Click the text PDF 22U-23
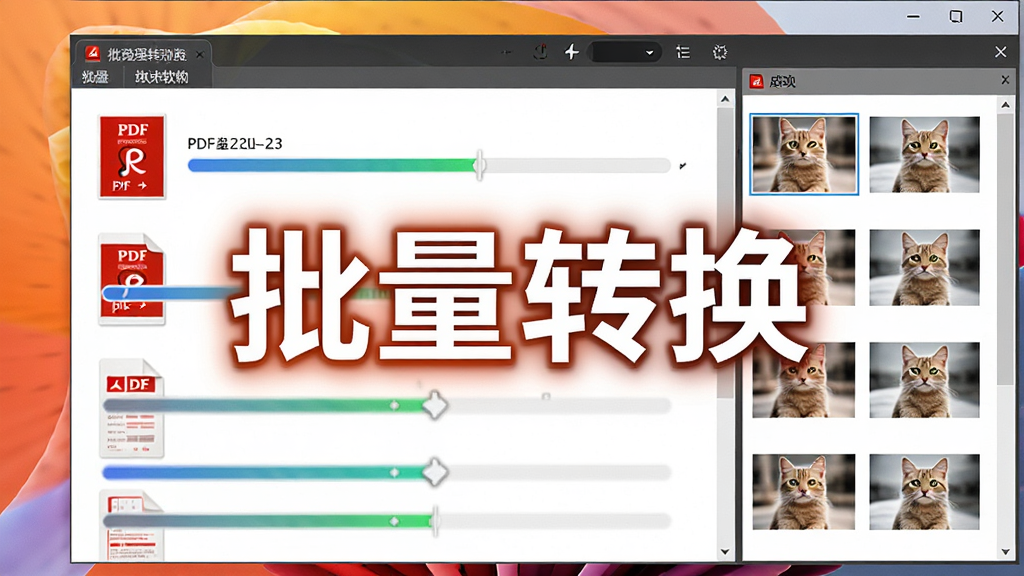This screenshot has width=1024, height=576. 234,144
